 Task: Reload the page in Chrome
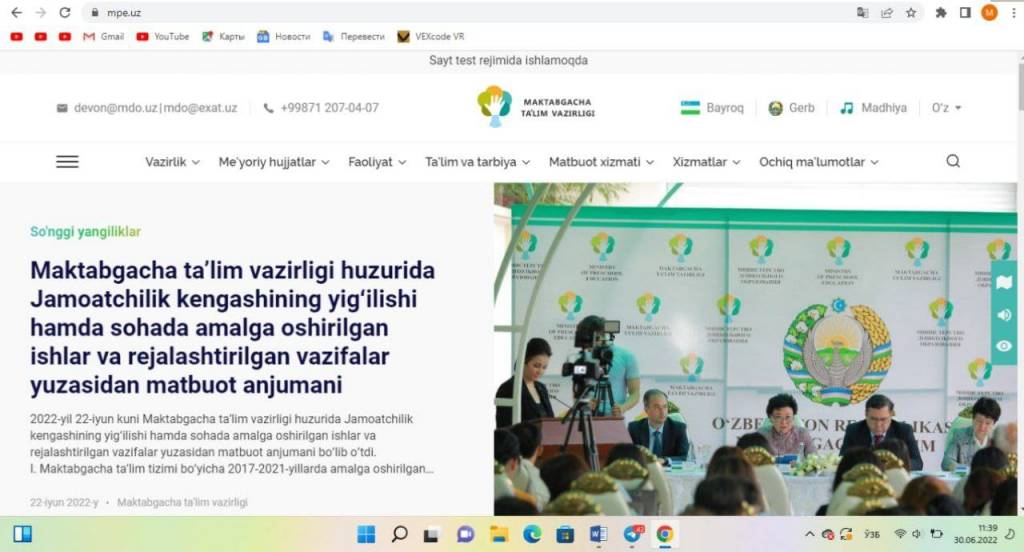click(x=65, y=13)
